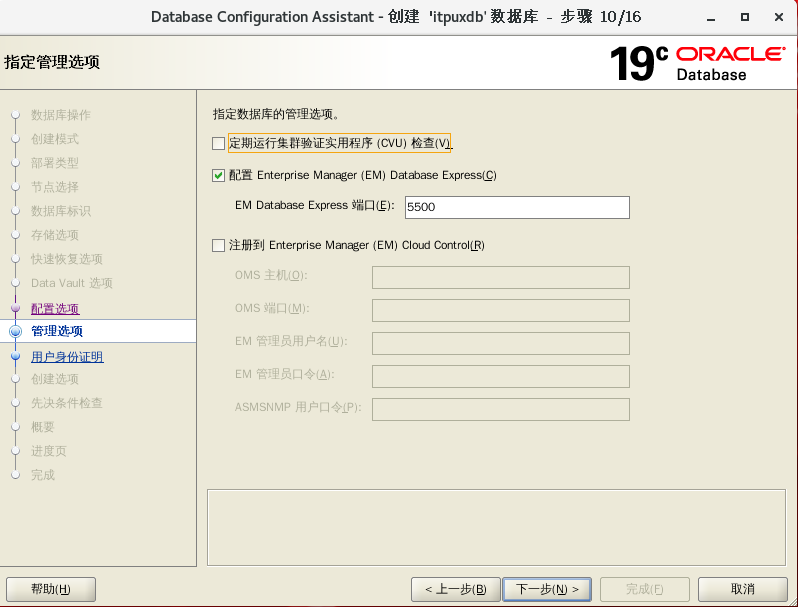Click 指定数据库的管理选项 description text
This screenshot has height=607, width=798.
coord(276,114)
